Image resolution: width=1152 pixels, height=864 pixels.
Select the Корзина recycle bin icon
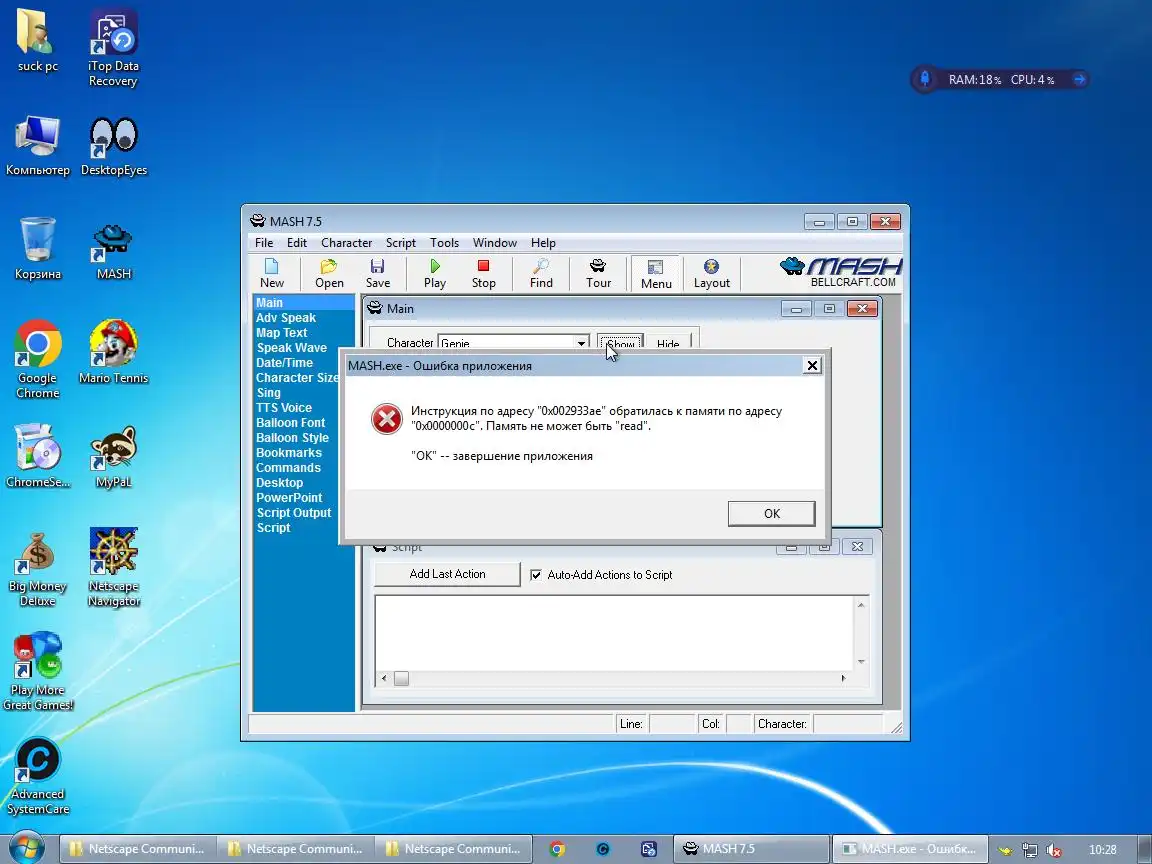coord(37,248)
